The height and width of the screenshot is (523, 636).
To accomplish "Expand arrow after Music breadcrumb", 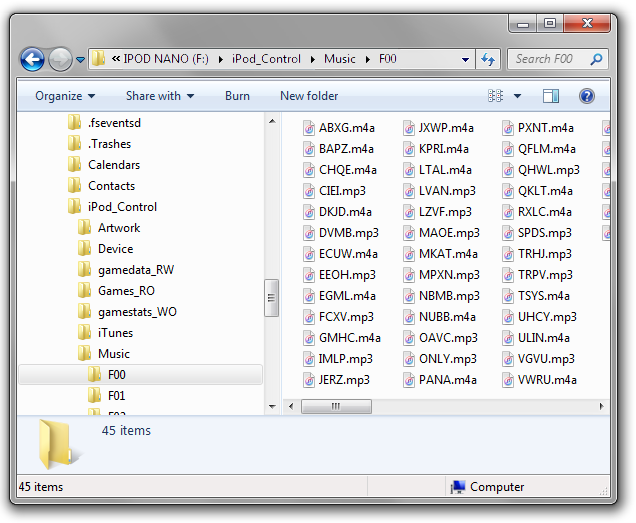I will tap(367, 59).
